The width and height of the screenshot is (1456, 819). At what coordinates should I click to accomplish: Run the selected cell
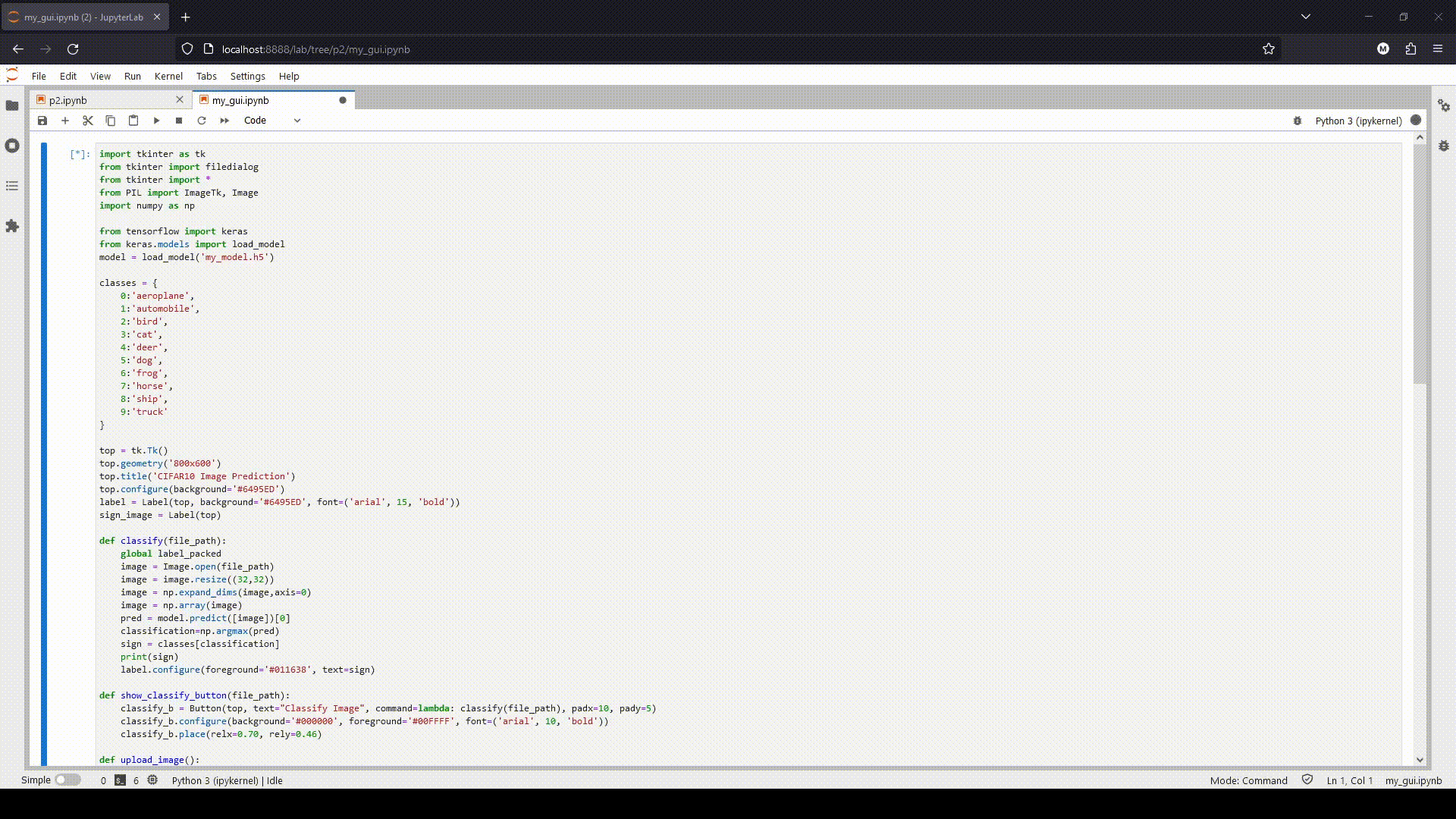pyautogui.click(x=156, y=121)
